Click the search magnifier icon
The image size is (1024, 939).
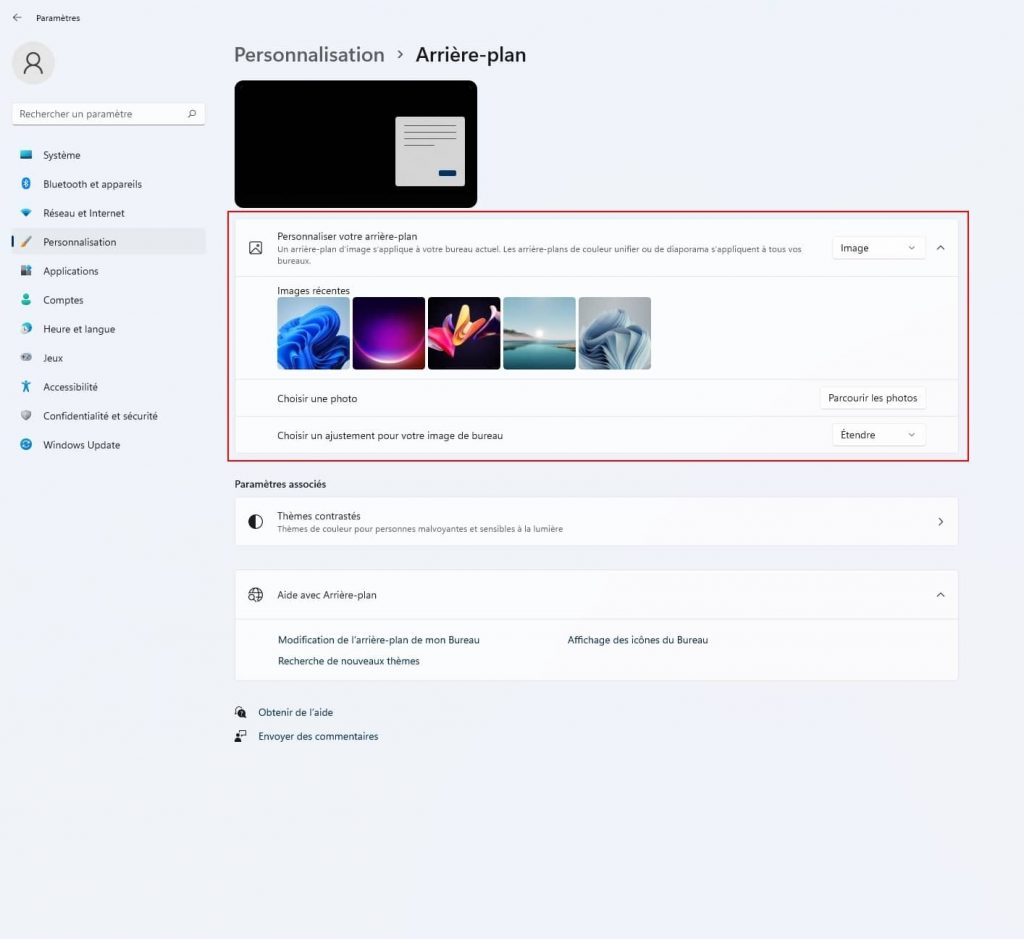tap(192, 114)
